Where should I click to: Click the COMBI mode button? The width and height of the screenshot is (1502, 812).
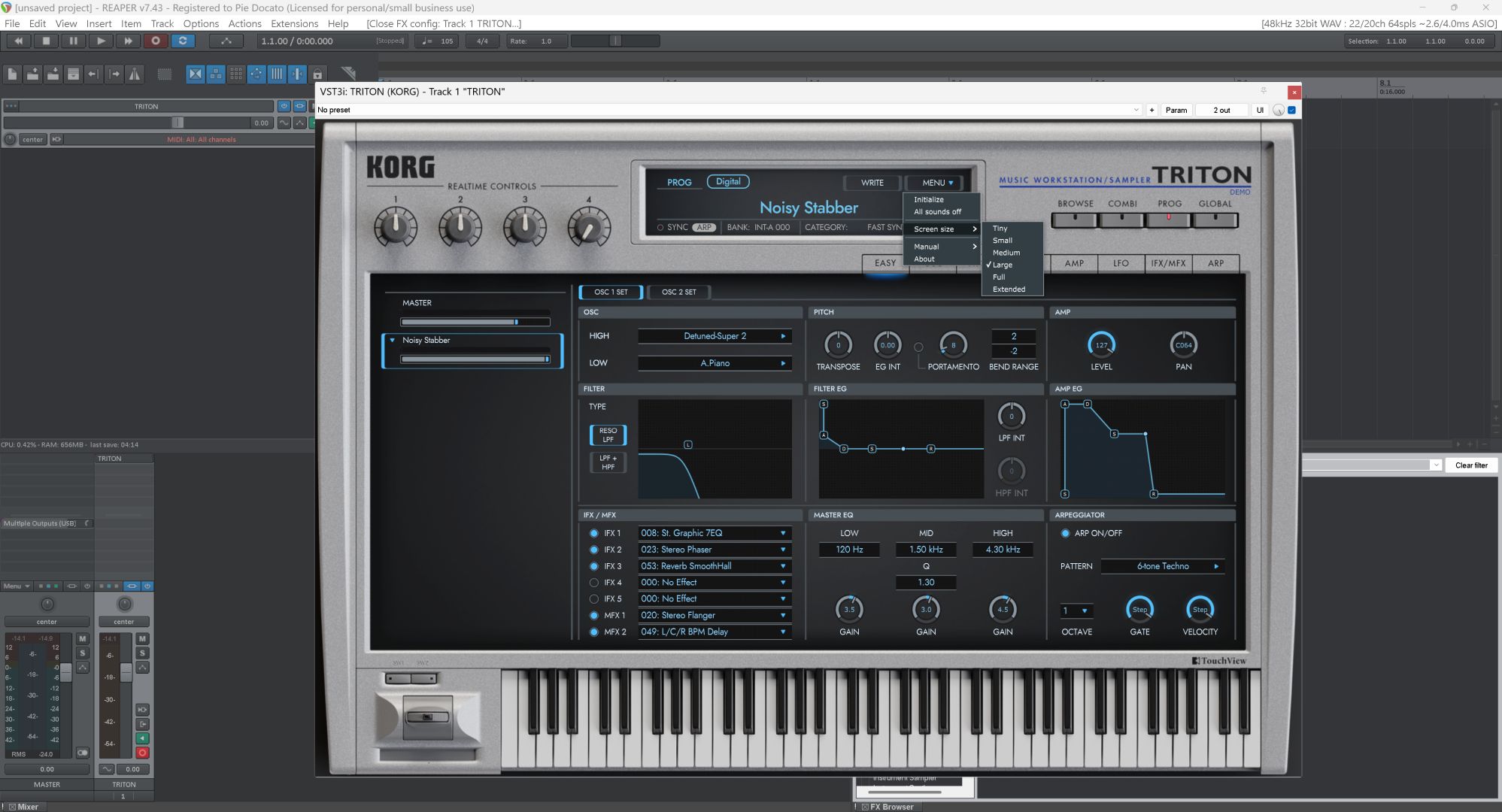click(x=1121, y=220)
